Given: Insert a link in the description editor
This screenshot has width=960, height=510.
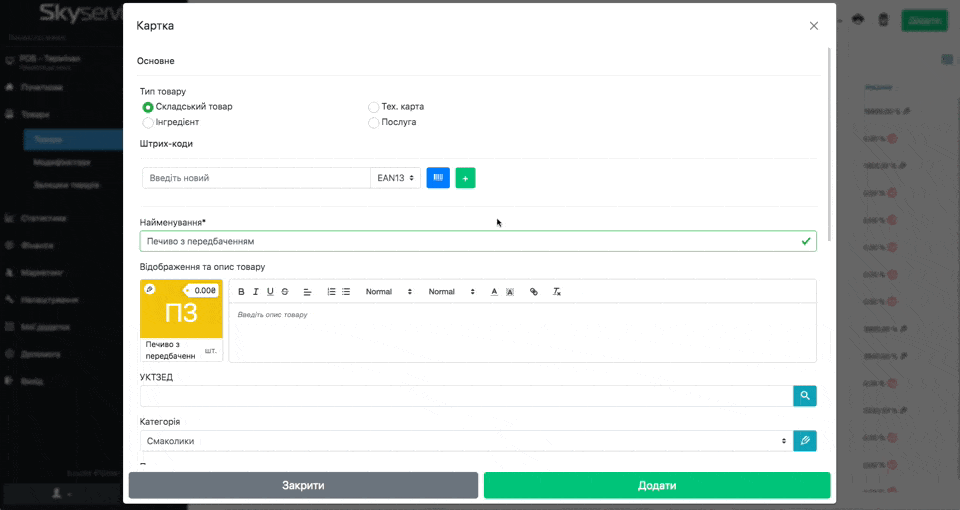Looking at the screenshot, I should [533, 292].
